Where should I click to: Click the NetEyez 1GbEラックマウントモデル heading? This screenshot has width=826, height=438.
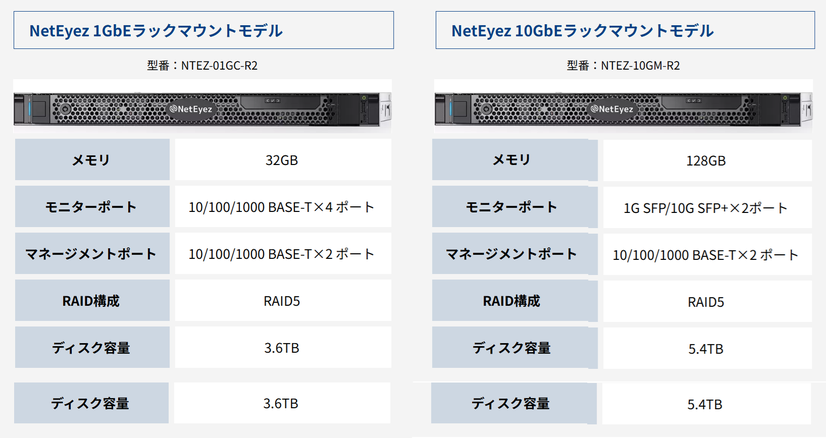click(156, 31)
